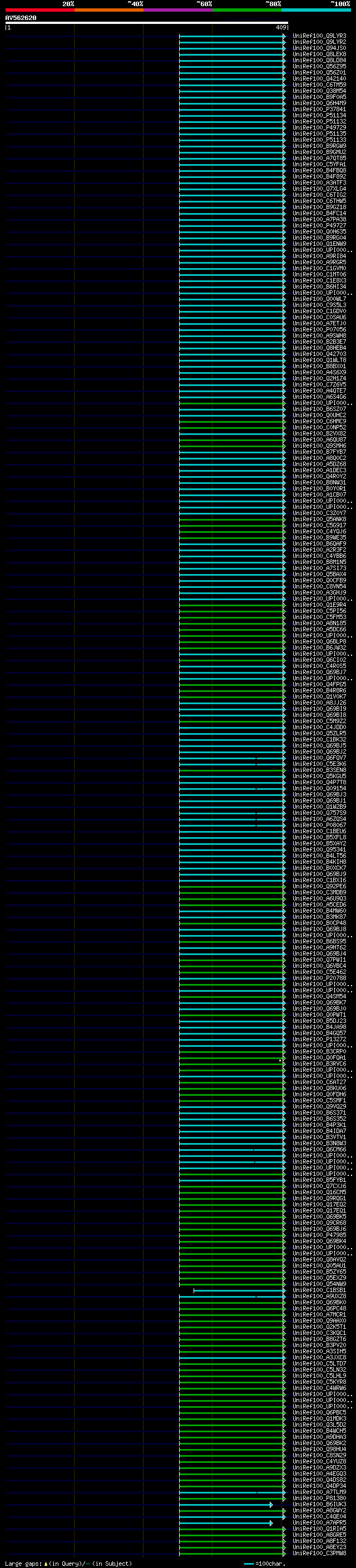Select UniRef100_A9RI84 entry
The image size is (356, 1568).
pyautogui.click(x=319, y=256)
